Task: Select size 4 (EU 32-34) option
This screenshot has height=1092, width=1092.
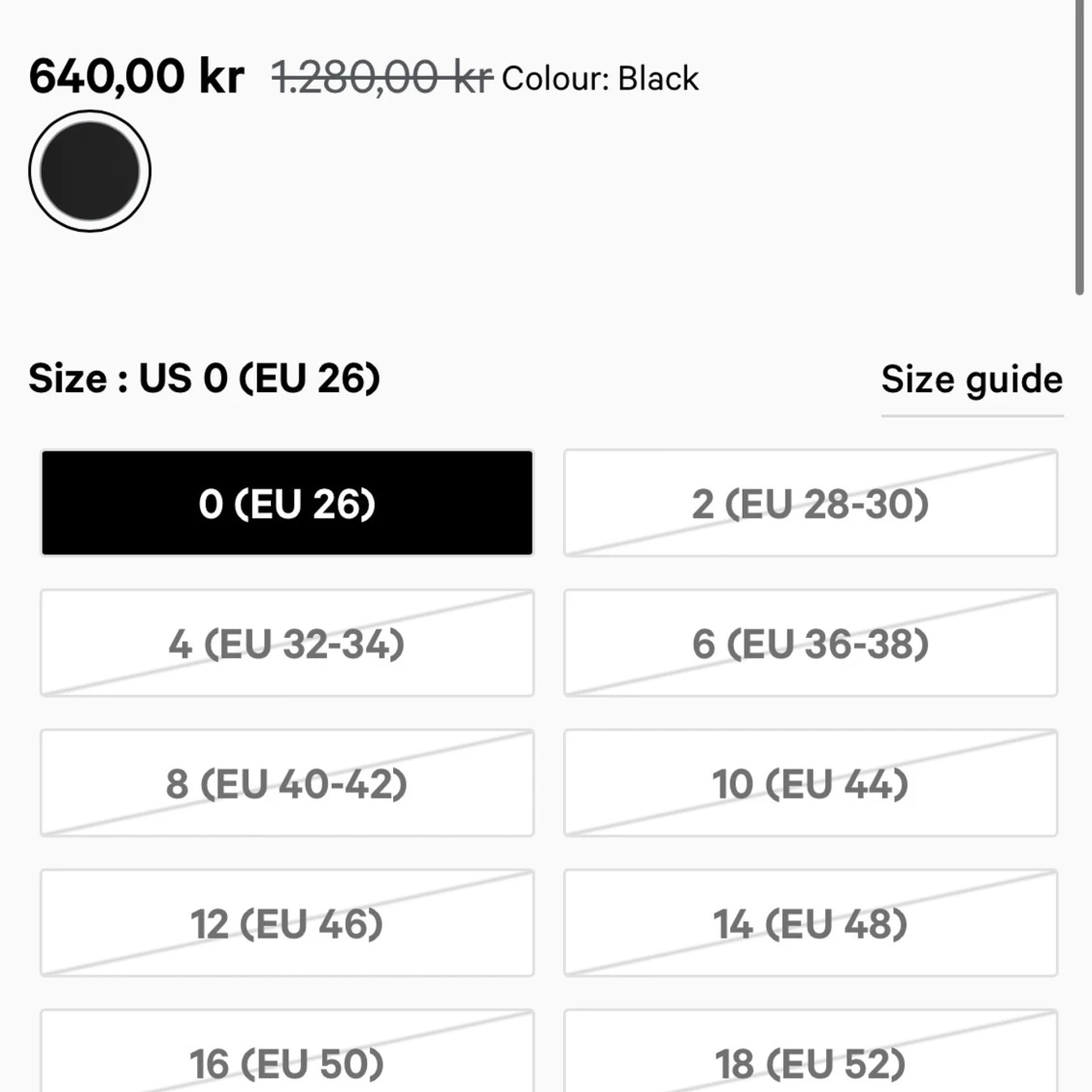Action: point(287,643)
